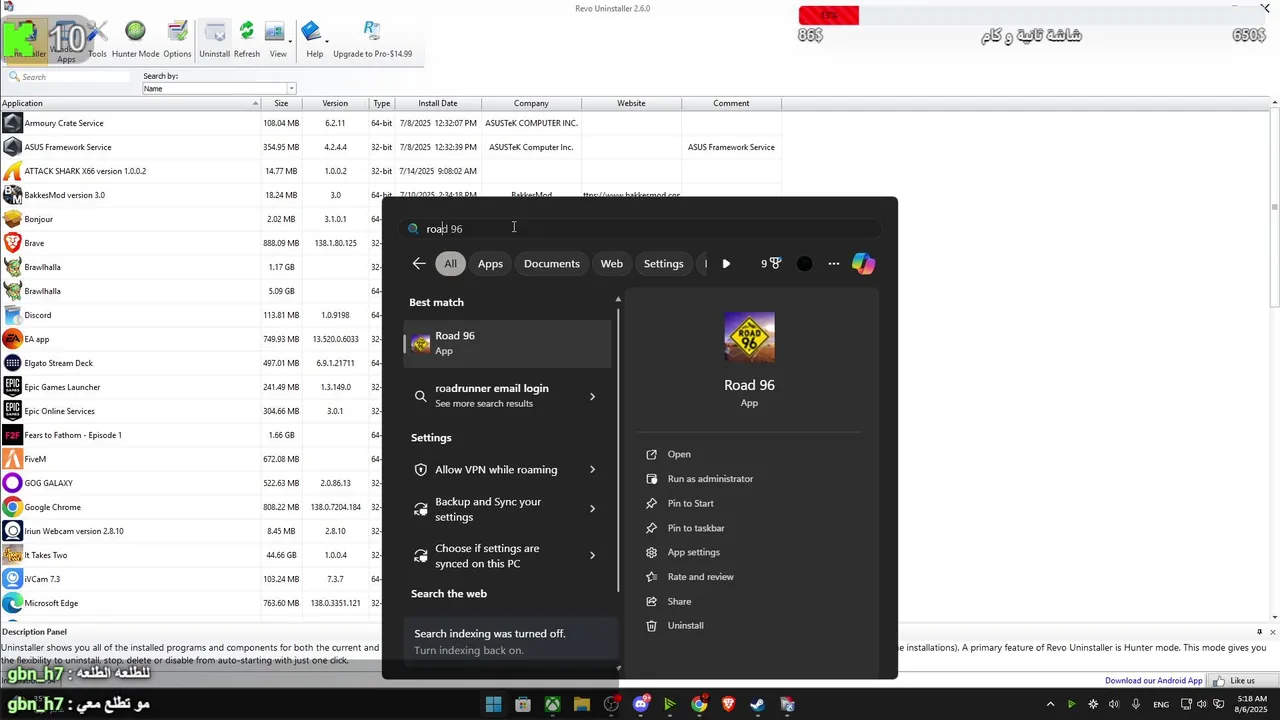Screen dimensions: 1280x720
Task: Expand Choose if settings are synced chevron
Action: coord(592,556)
